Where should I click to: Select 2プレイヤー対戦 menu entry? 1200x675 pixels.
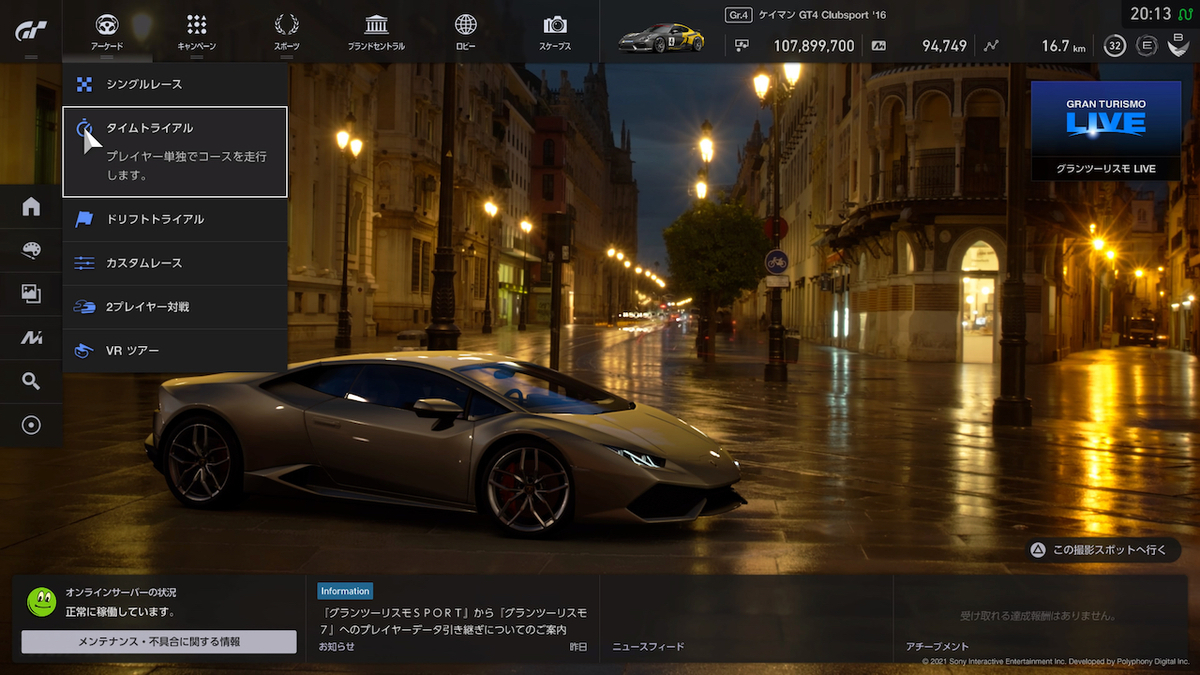coord(175,307)
